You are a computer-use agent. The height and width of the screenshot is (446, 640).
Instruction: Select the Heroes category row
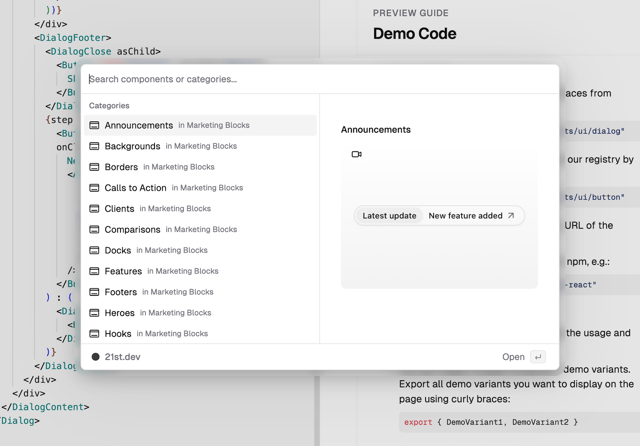(x=200, y=313)
